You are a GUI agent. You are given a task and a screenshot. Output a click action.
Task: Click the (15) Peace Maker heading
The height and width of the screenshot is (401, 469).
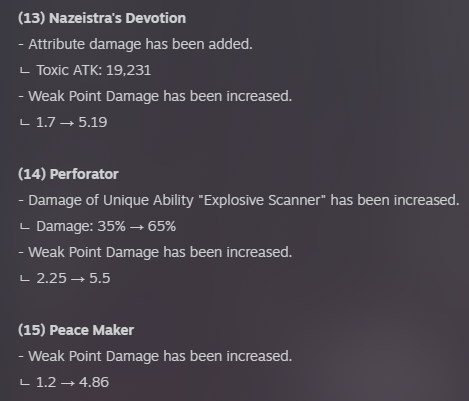pyautogui.click(x=76, y=330)
